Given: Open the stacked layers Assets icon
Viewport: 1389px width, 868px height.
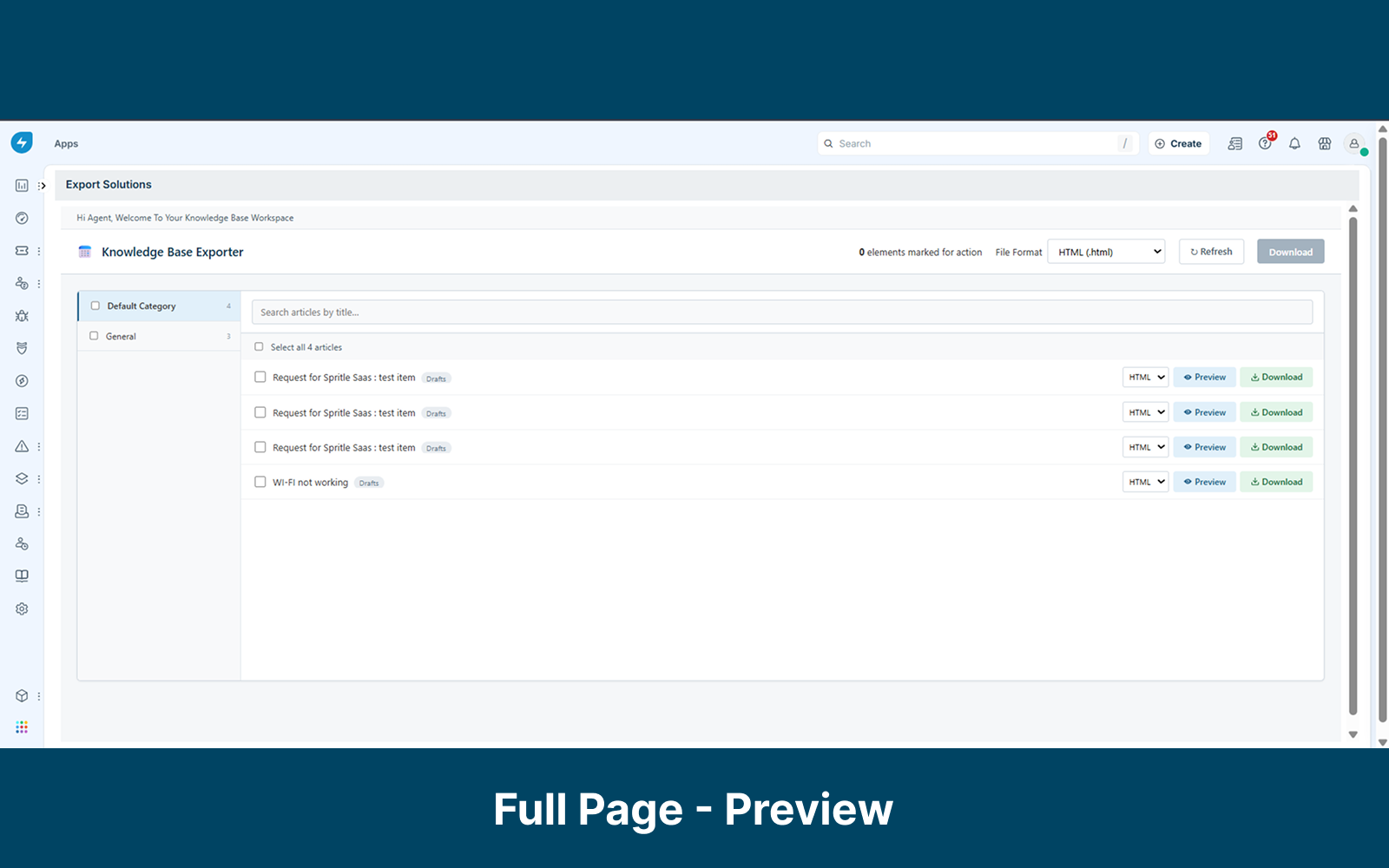Looking at the screenshot, I should coord(22,478).
